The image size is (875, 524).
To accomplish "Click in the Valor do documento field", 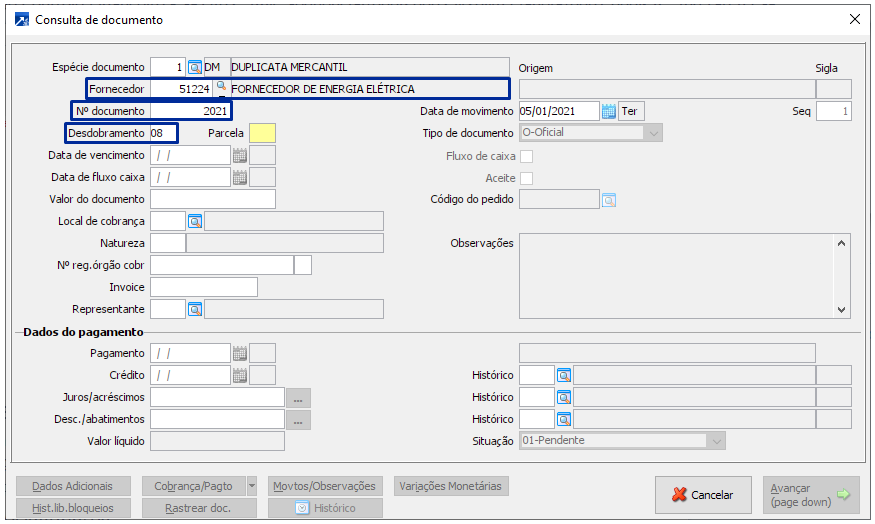I will [212, 199].
